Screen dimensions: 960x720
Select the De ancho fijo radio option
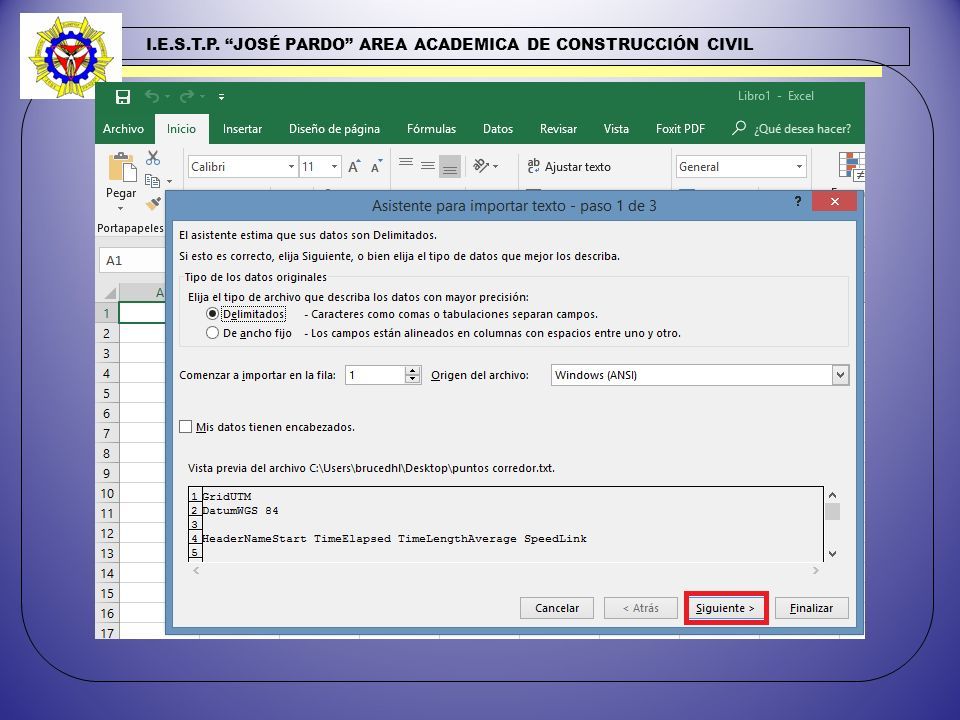[212, 332]
